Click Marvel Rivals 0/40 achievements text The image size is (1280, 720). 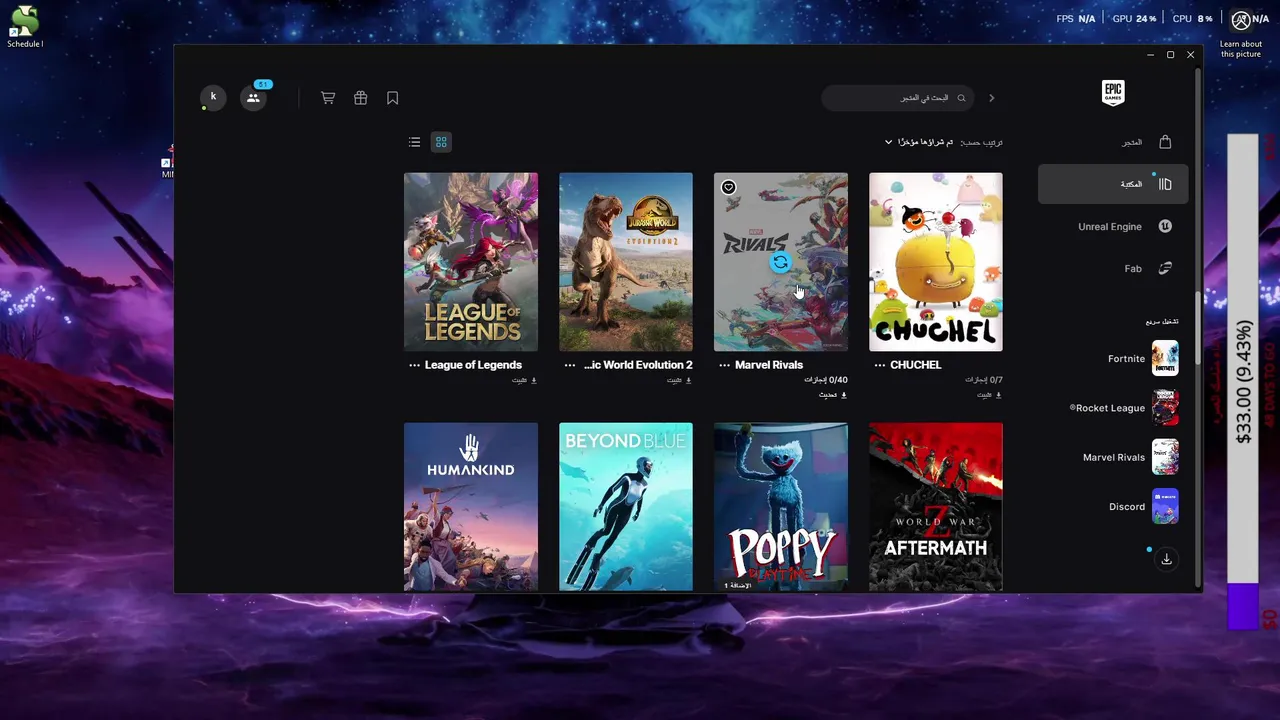826,380
